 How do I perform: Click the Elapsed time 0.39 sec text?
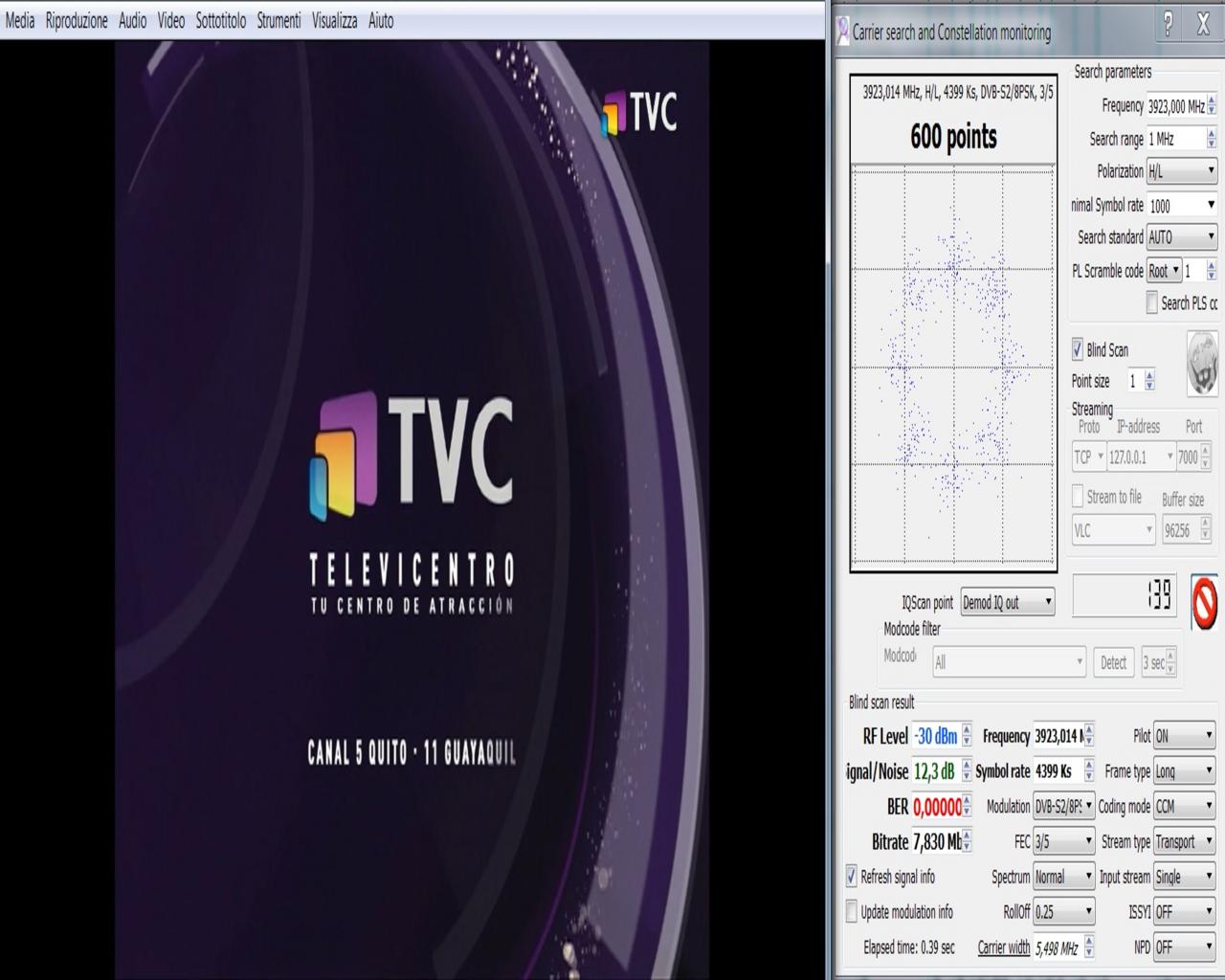[909, 947]
